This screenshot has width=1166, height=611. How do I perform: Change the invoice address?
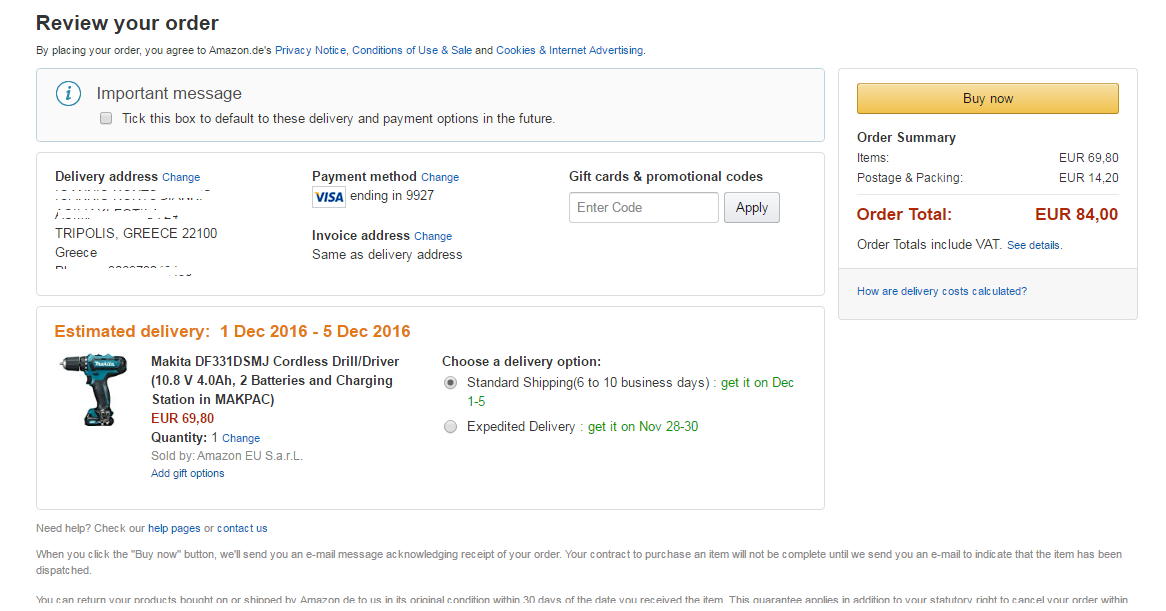433,236
